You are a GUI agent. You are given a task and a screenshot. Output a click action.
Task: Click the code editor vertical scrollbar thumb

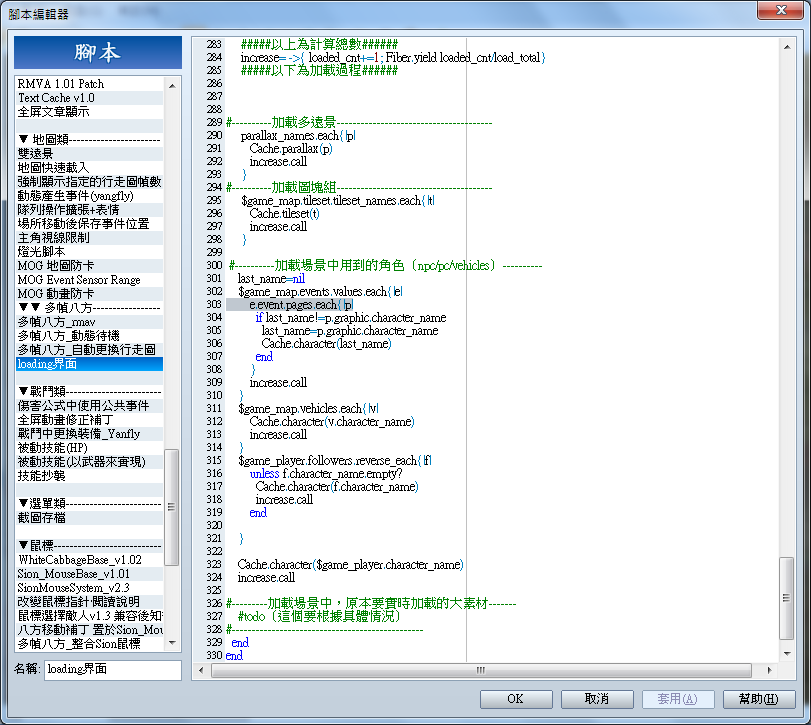coord(787,598)
